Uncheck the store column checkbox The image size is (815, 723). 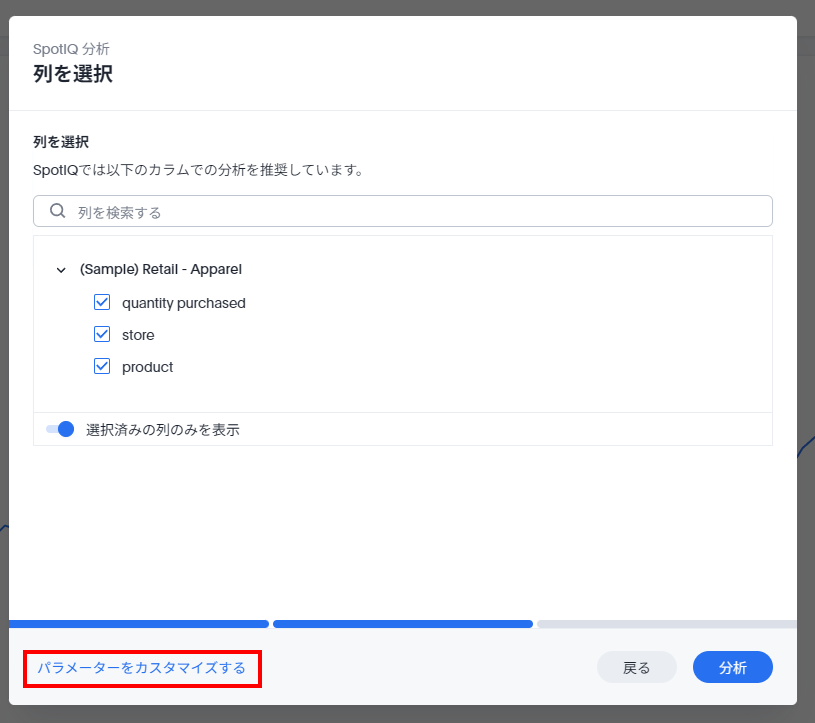[102, 334]
